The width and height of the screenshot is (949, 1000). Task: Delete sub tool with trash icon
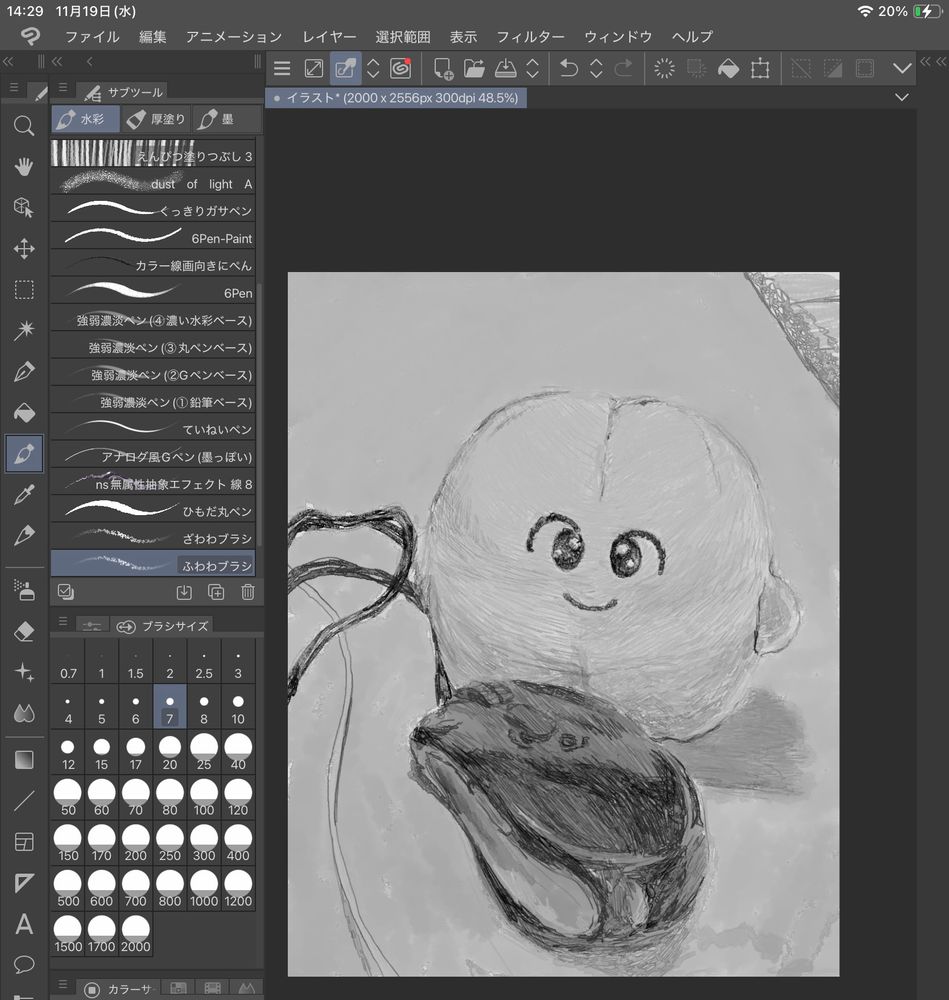point(248,592)
